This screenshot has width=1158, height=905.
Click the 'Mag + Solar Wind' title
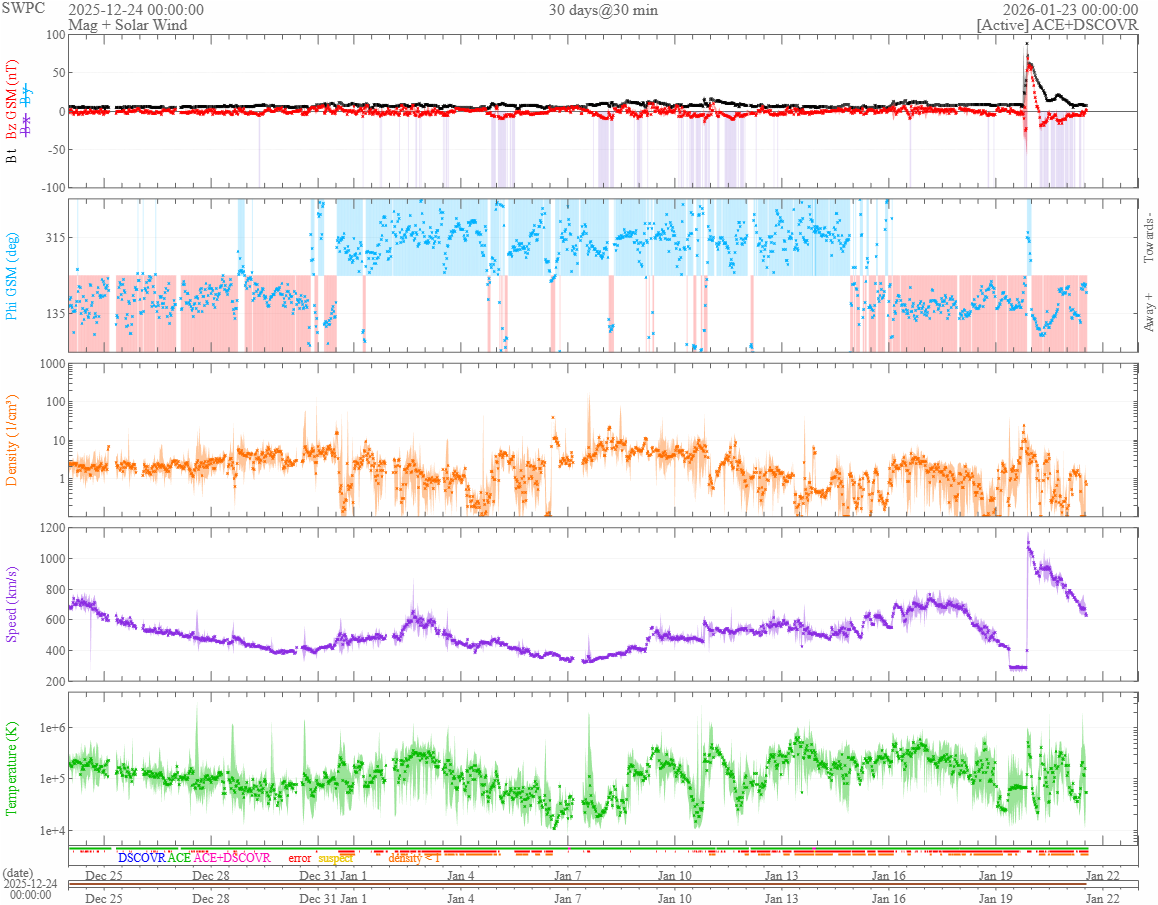point(128,24)
